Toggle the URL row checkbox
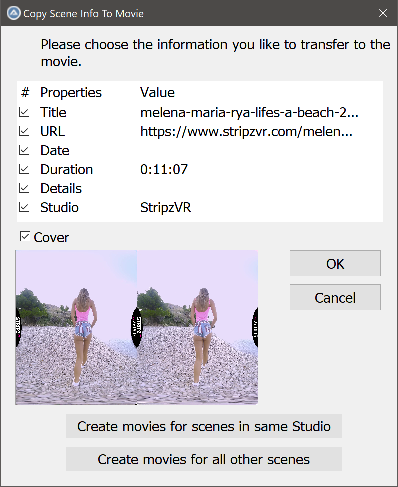 (x=24, y=131)
